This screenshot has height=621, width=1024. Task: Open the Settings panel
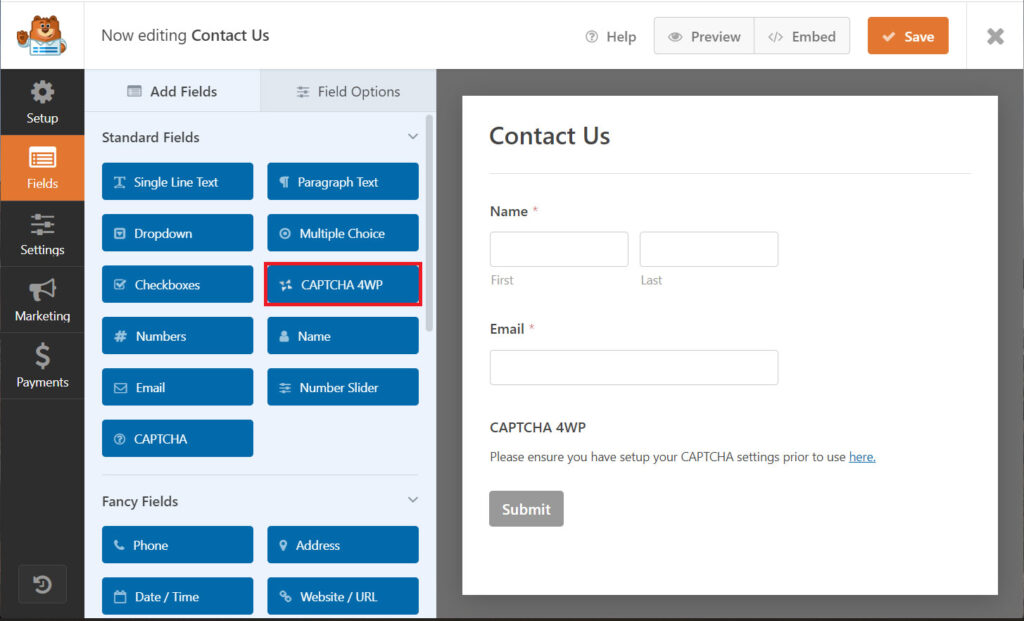[x=42, y=233]
